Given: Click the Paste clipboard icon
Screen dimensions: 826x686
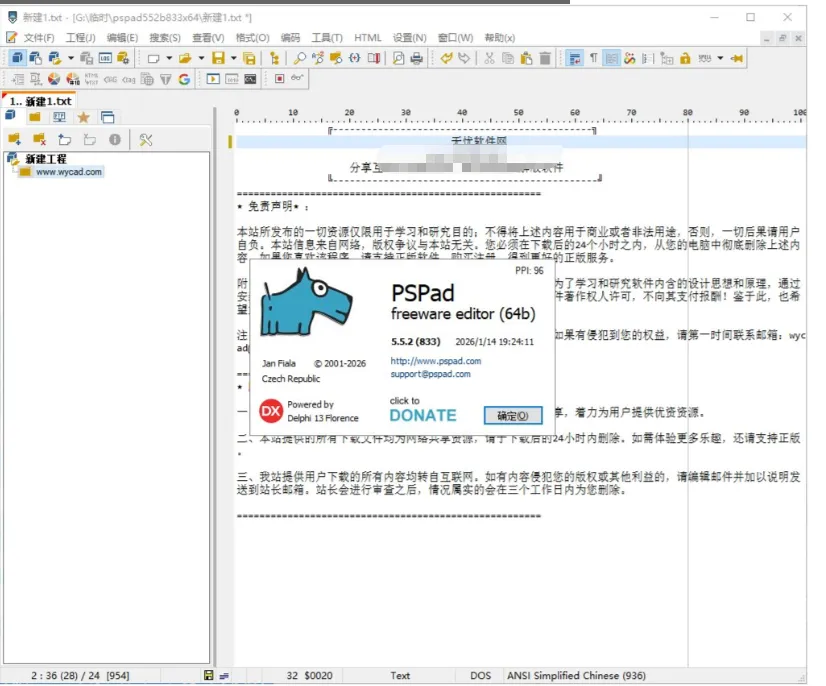Looking at the screenshot, I should point(526,58).
